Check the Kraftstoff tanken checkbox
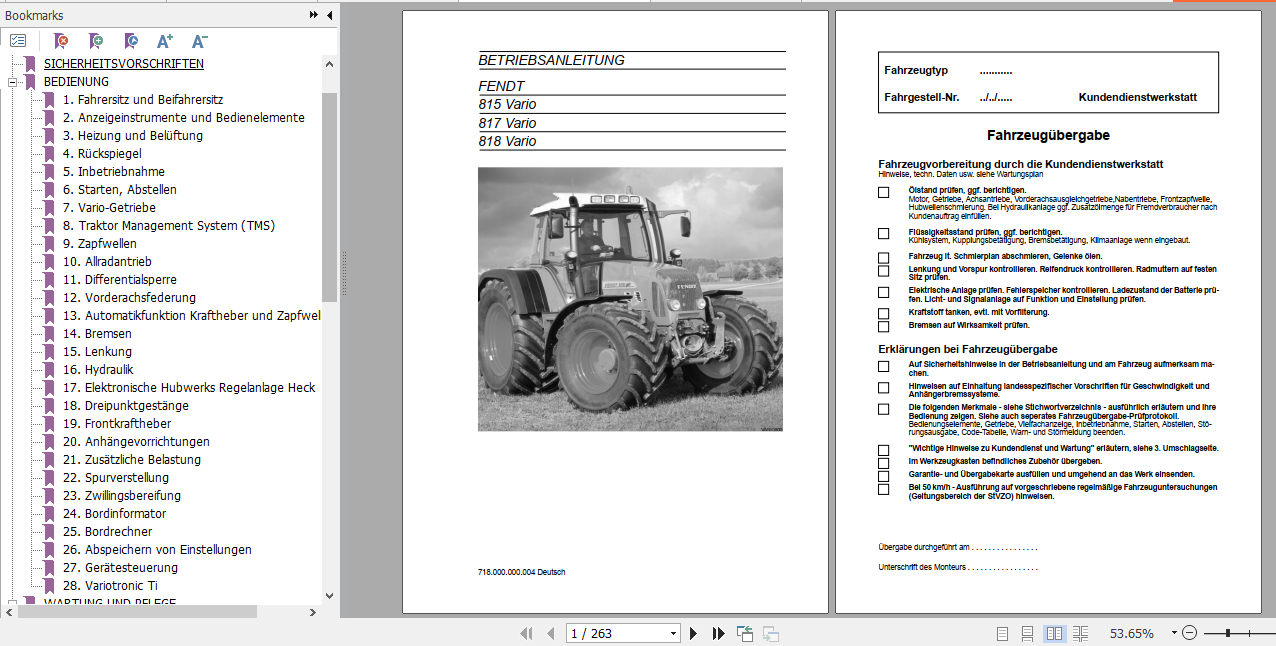The height and width of the screenshot is (646, 1276). tap(883, 313)
